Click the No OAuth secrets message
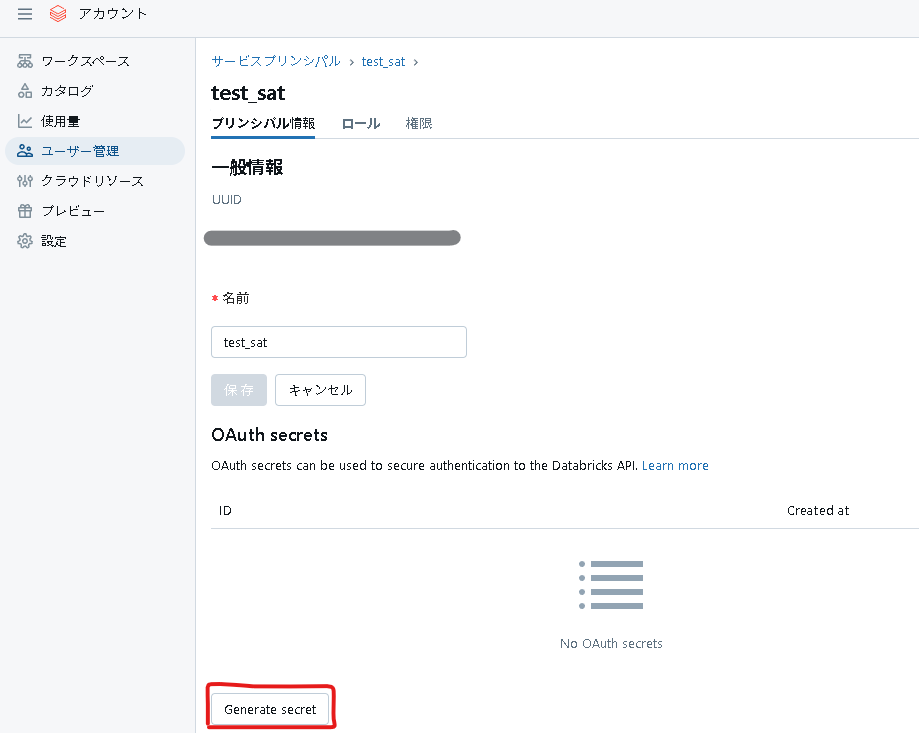919x733 pixels. pyautogui.click(x=611, y=643)
